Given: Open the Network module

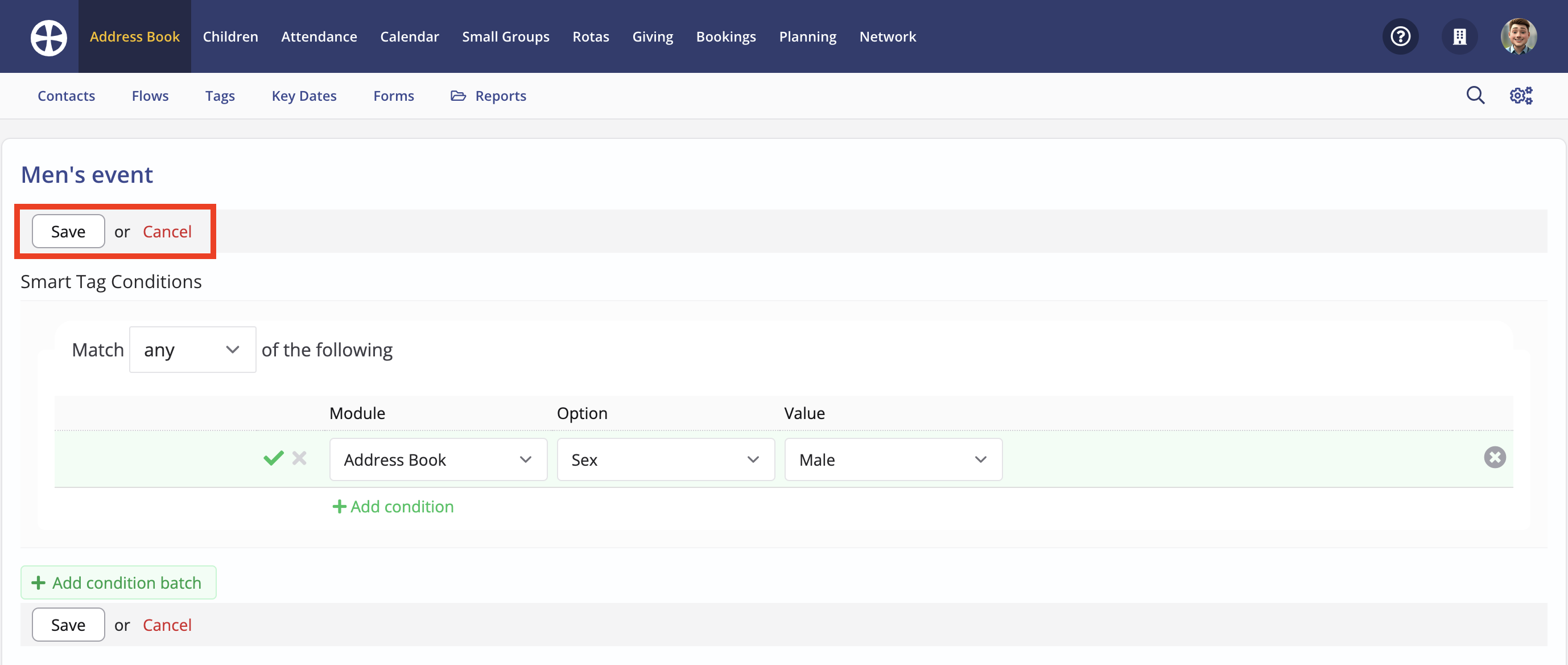Looking at the screenshot, I should 888,36.
